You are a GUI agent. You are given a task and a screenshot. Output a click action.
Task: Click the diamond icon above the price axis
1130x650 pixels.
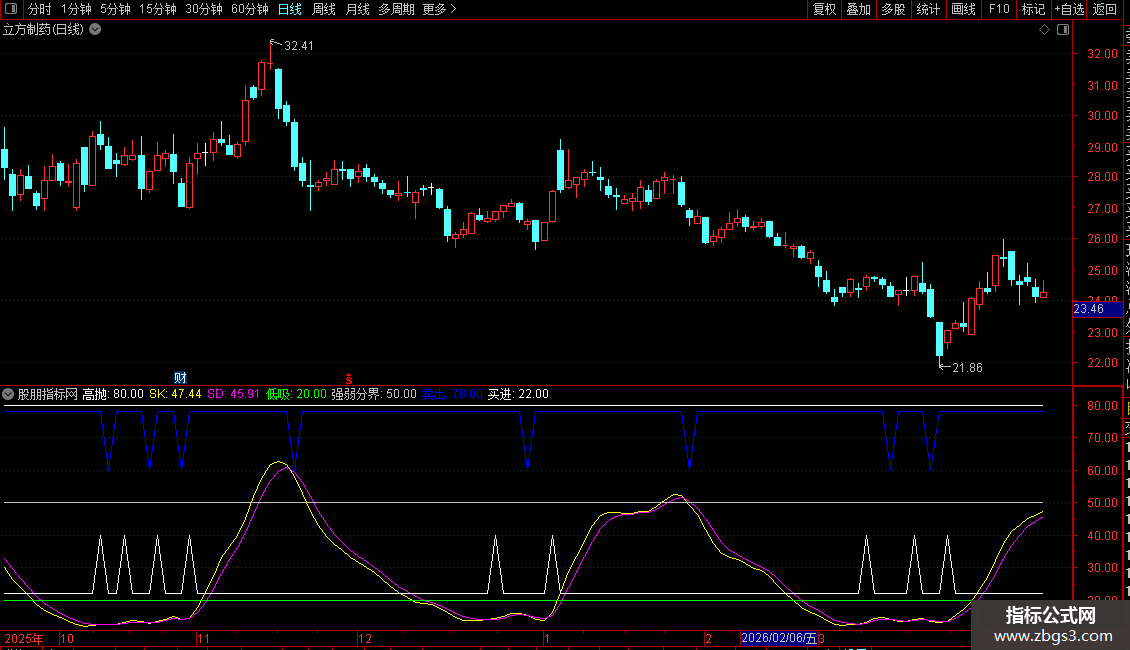point(1044,30)
